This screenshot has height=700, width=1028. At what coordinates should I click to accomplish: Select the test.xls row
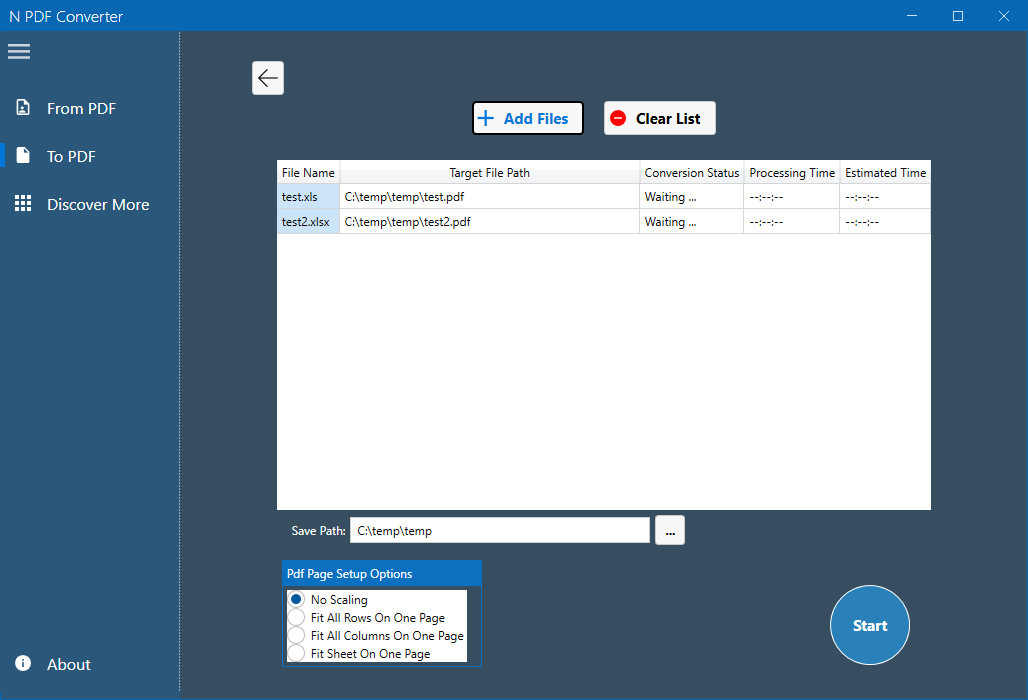[x=308, y=197]
